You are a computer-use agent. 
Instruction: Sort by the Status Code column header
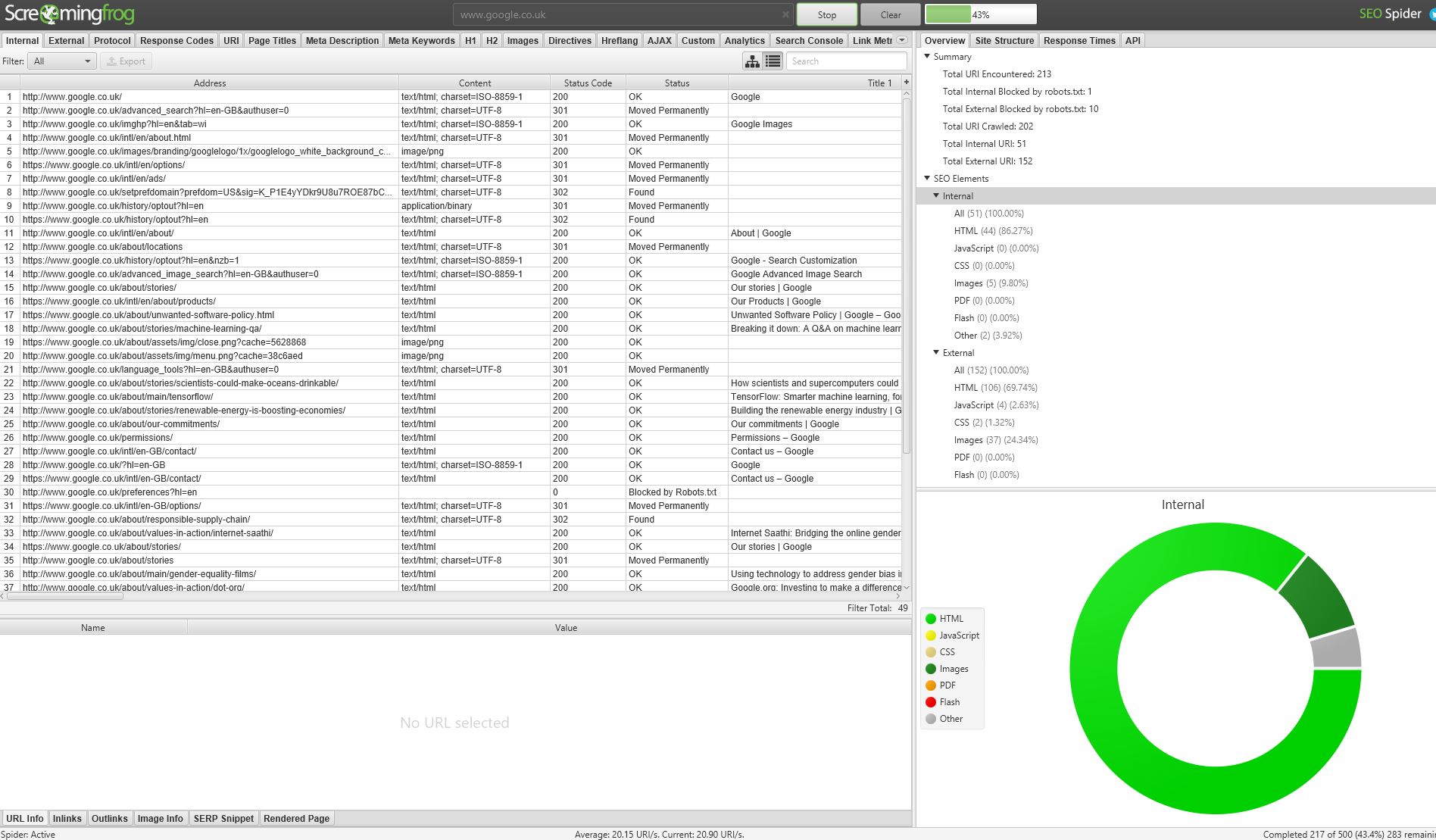588,83
